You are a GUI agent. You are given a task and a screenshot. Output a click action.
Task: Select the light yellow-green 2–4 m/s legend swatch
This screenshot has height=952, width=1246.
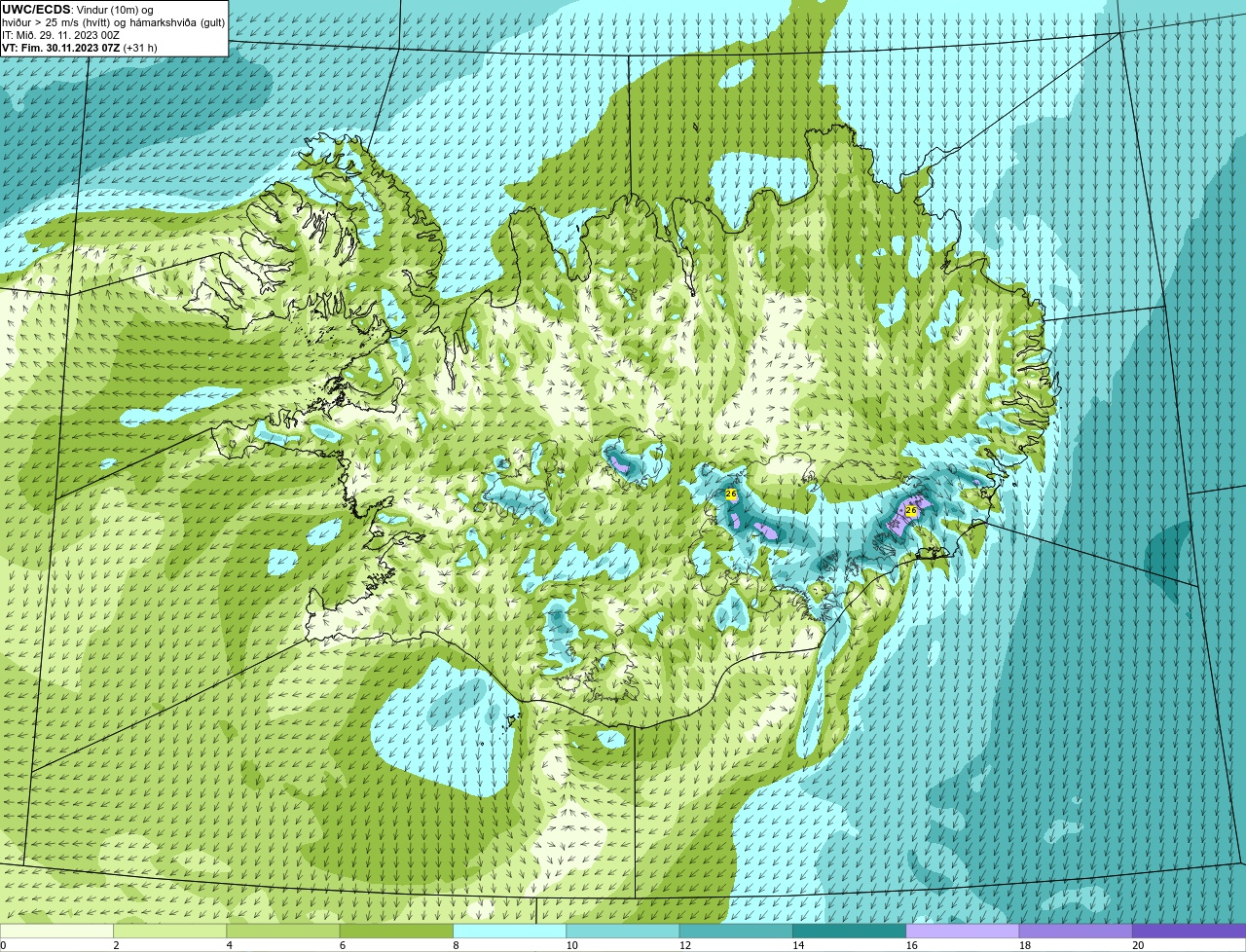169,931
